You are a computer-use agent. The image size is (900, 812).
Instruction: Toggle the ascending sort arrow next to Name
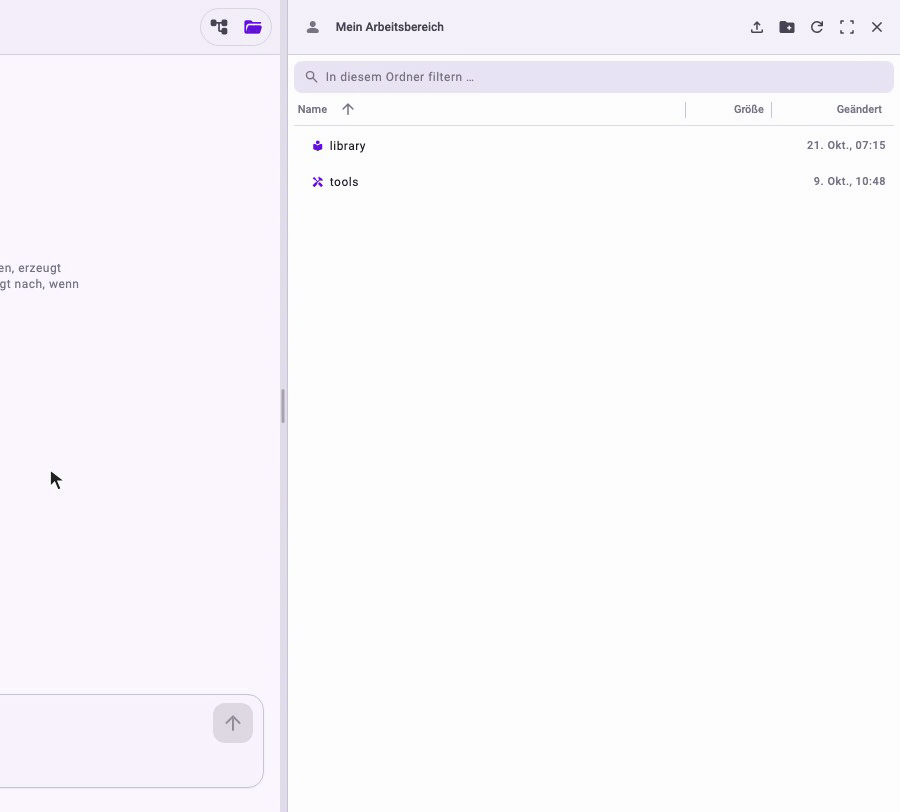(x=348, y=109)
